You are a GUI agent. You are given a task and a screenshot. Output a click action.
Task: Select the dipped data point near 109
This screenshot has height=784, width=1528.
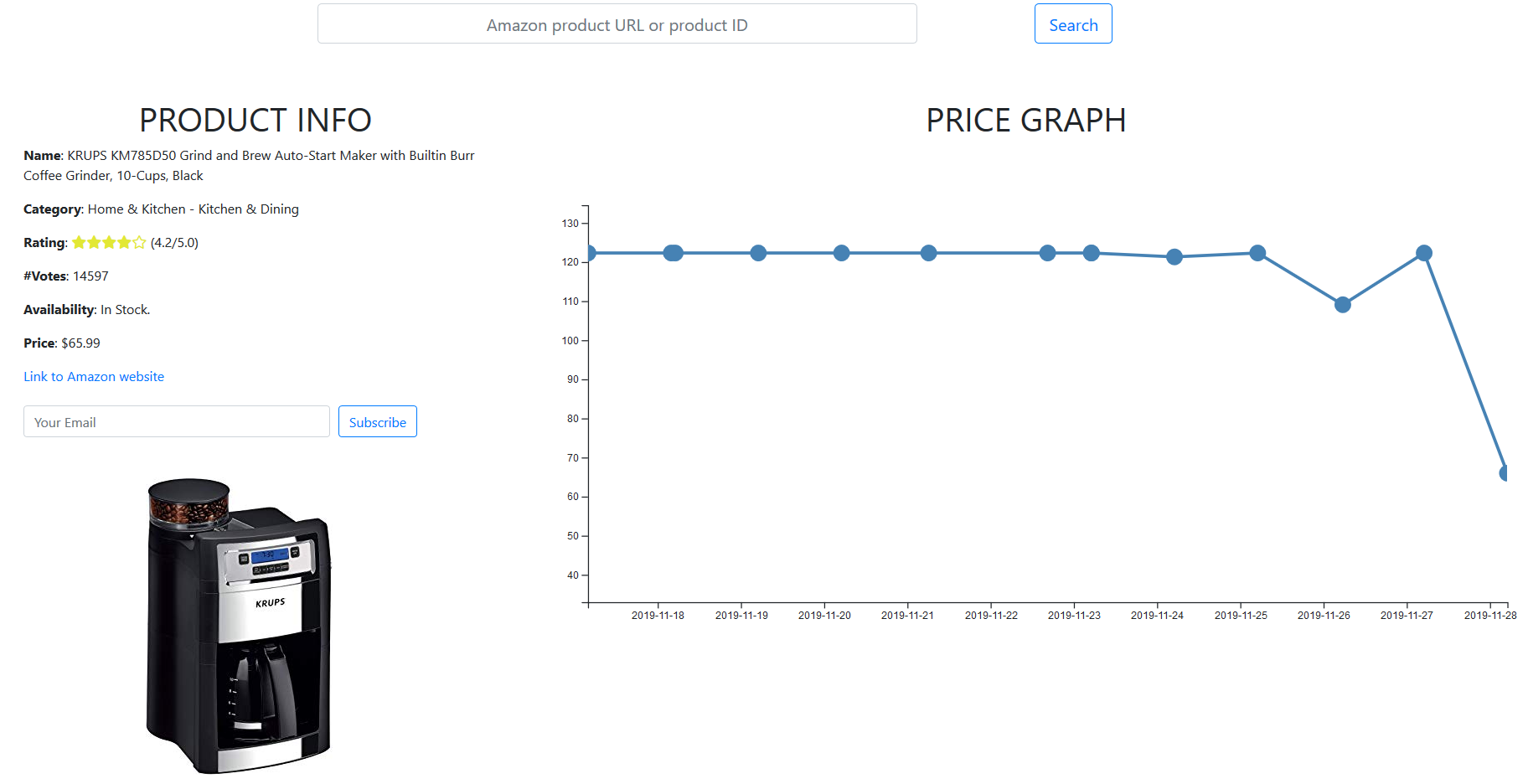pyautogui.click(x=1343, y=305)
